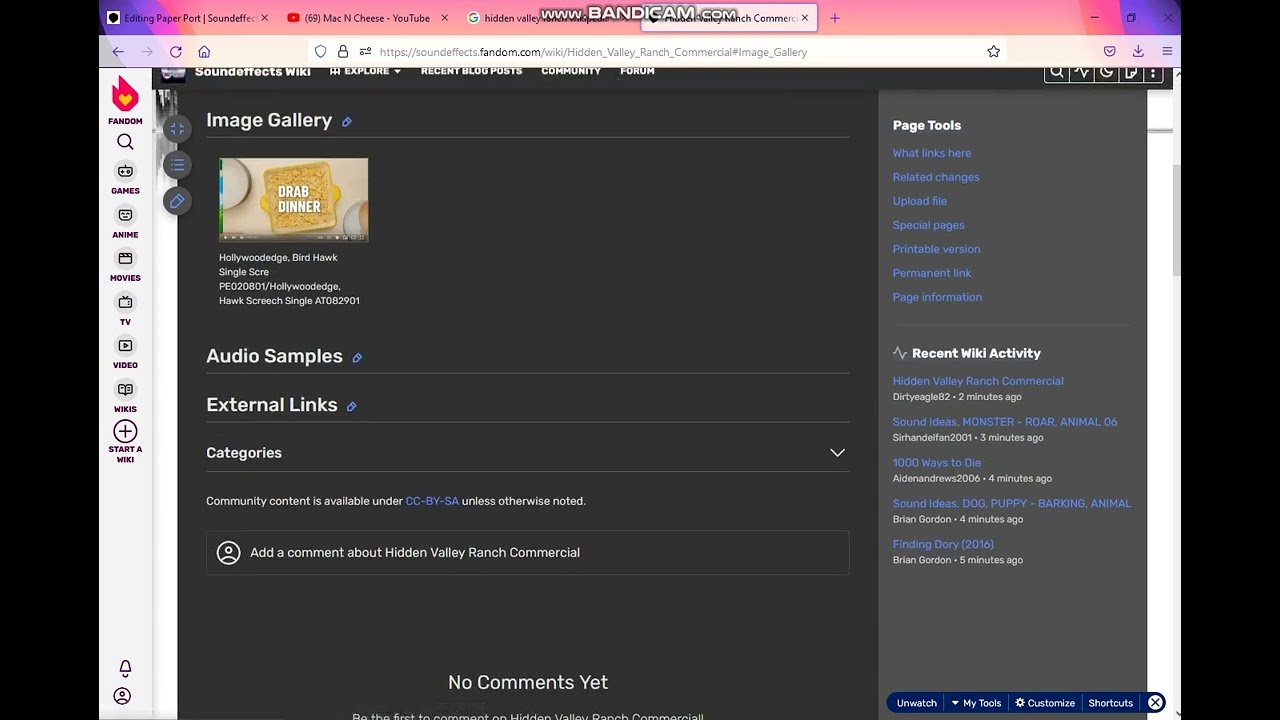The image size is (1280, 720).
Task: Open the Finding Dory (2016) link
Action: click(x=943, y=545)
